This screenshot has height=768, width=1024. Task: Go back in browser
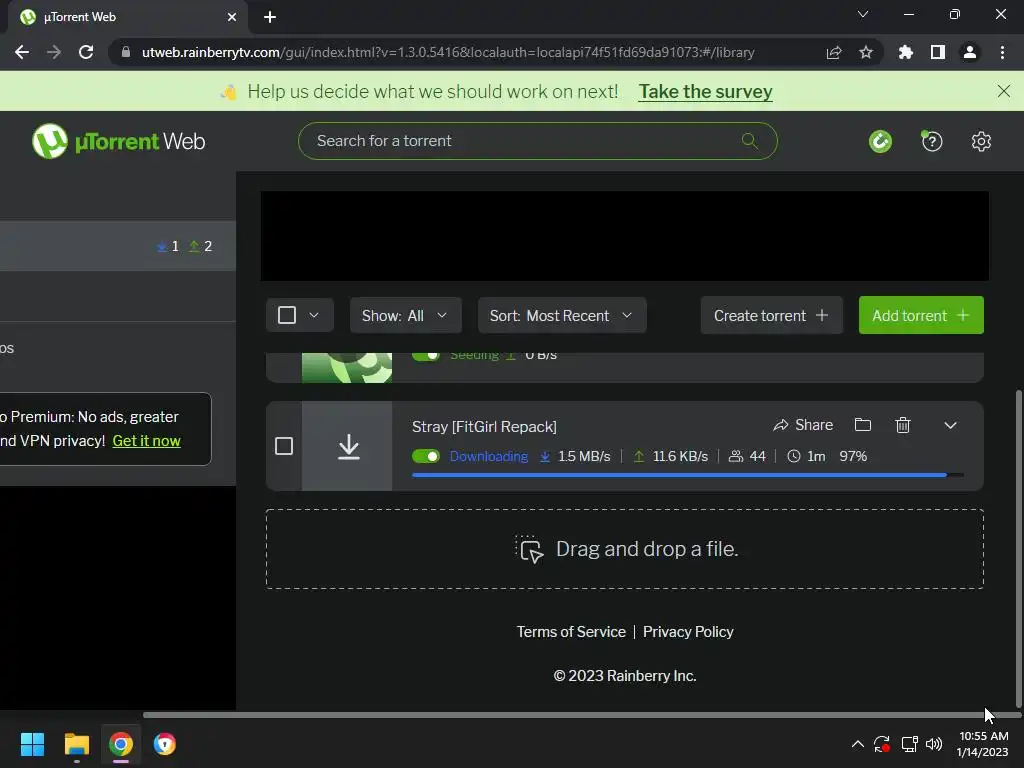click(22, 52)
